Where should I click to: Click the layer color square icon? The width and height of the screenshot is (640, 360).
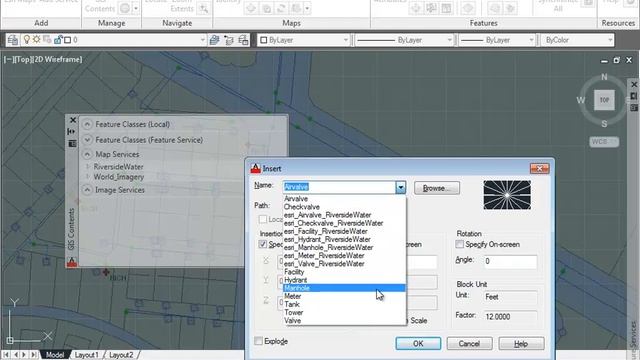tap(68, 40)
